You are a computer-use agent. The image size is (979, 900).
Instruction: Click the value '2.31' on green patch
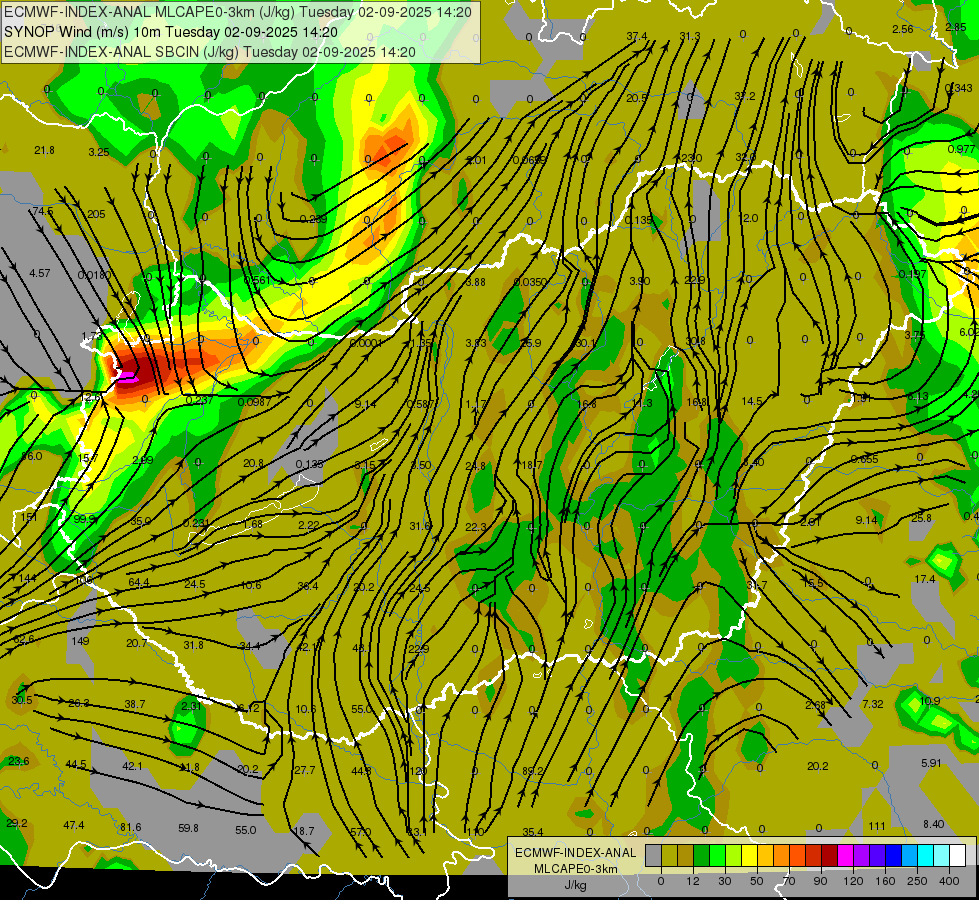tap(191, 706)
